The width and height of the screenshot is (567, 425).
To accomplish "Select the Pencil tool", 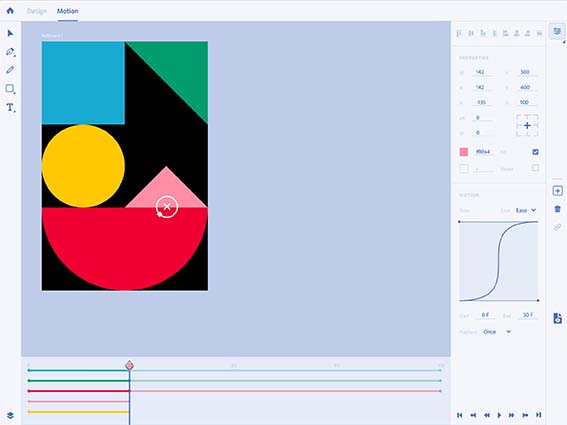I will (10, 70).
